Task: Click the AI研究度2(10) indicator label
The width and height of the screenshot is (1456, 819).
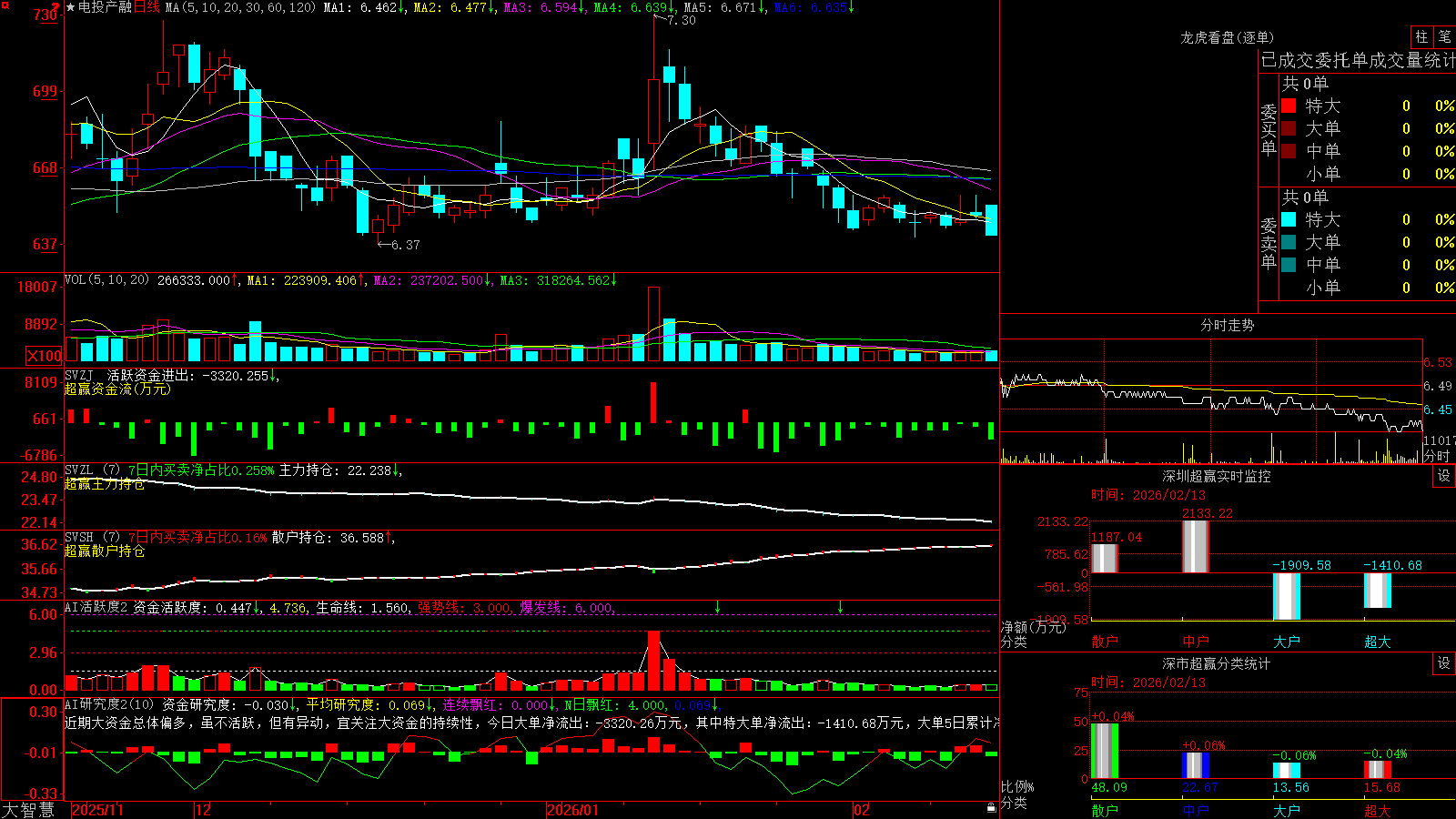Action: (x=110, y=704)
